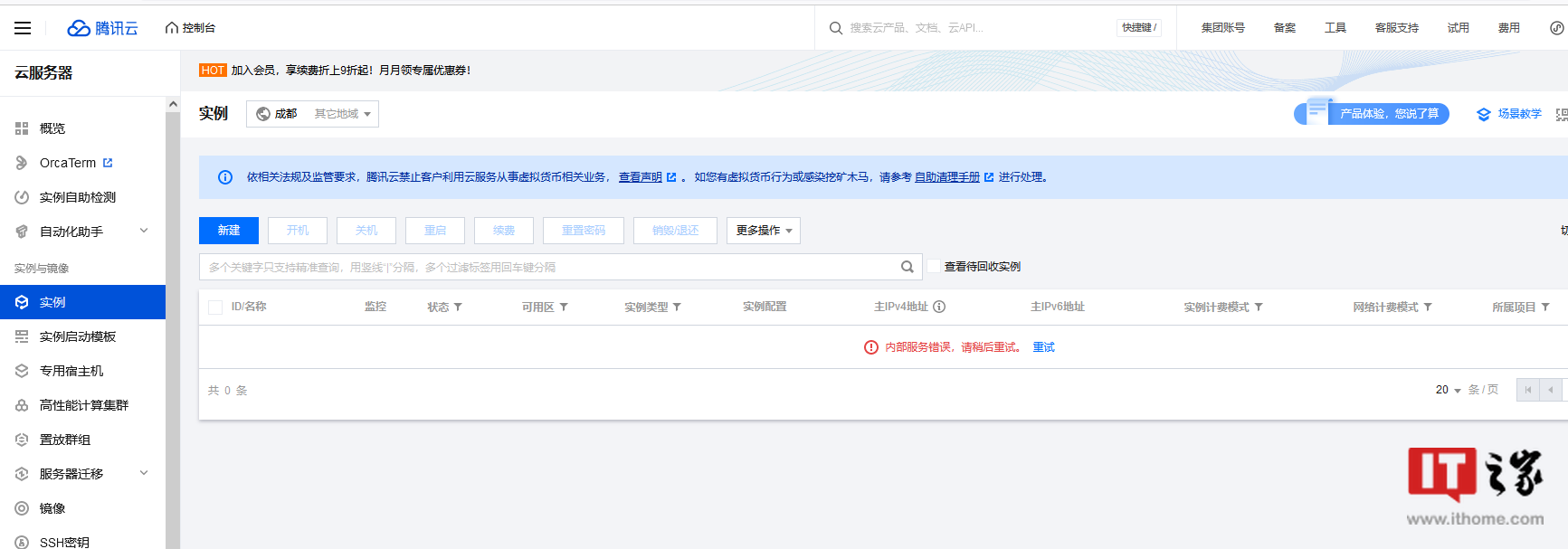Toggle select-all checkbox in table header
The height and width of the screenshot is (549, 1568).
click(215, 308)
